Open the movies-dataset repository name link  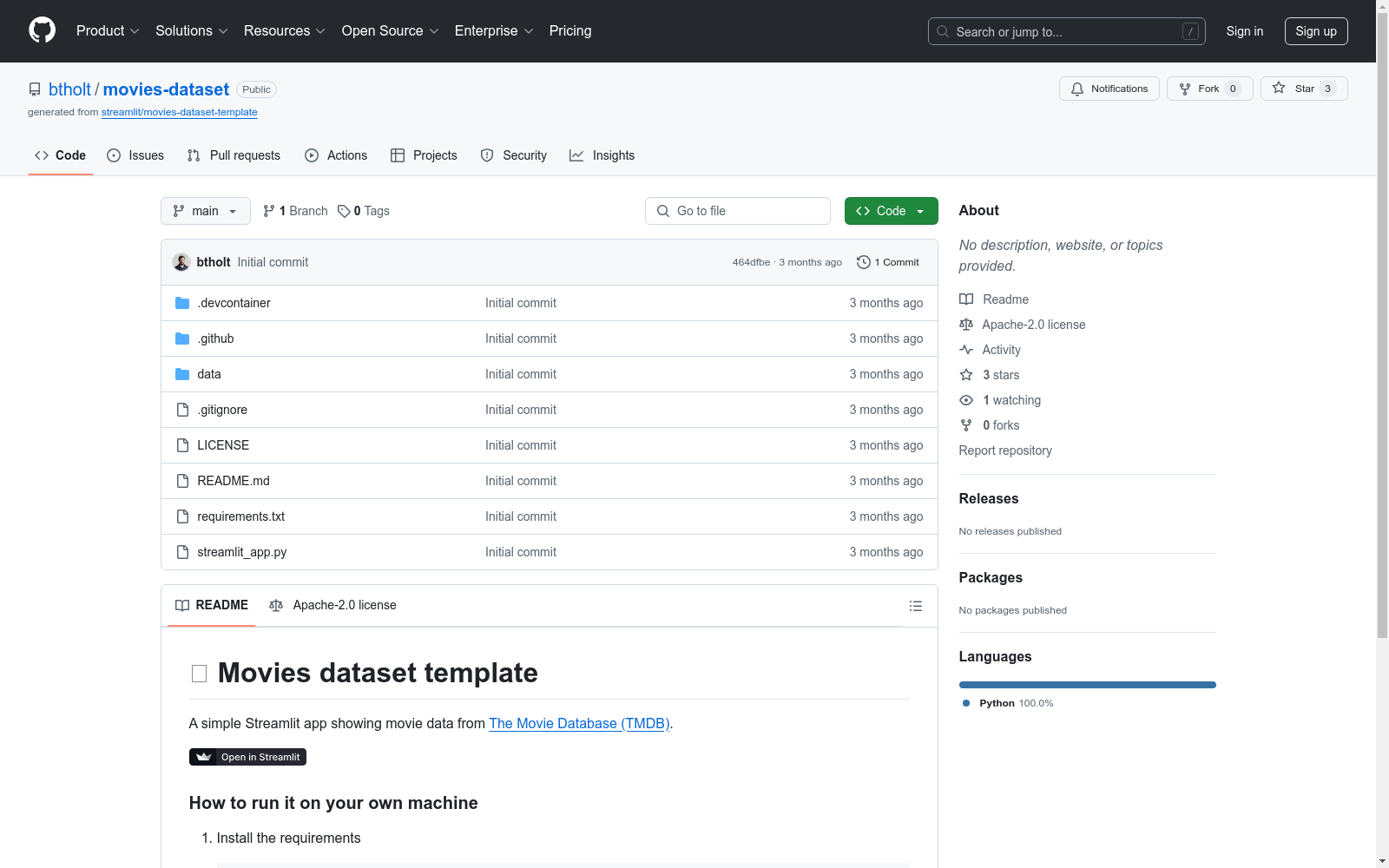[166, 89]
